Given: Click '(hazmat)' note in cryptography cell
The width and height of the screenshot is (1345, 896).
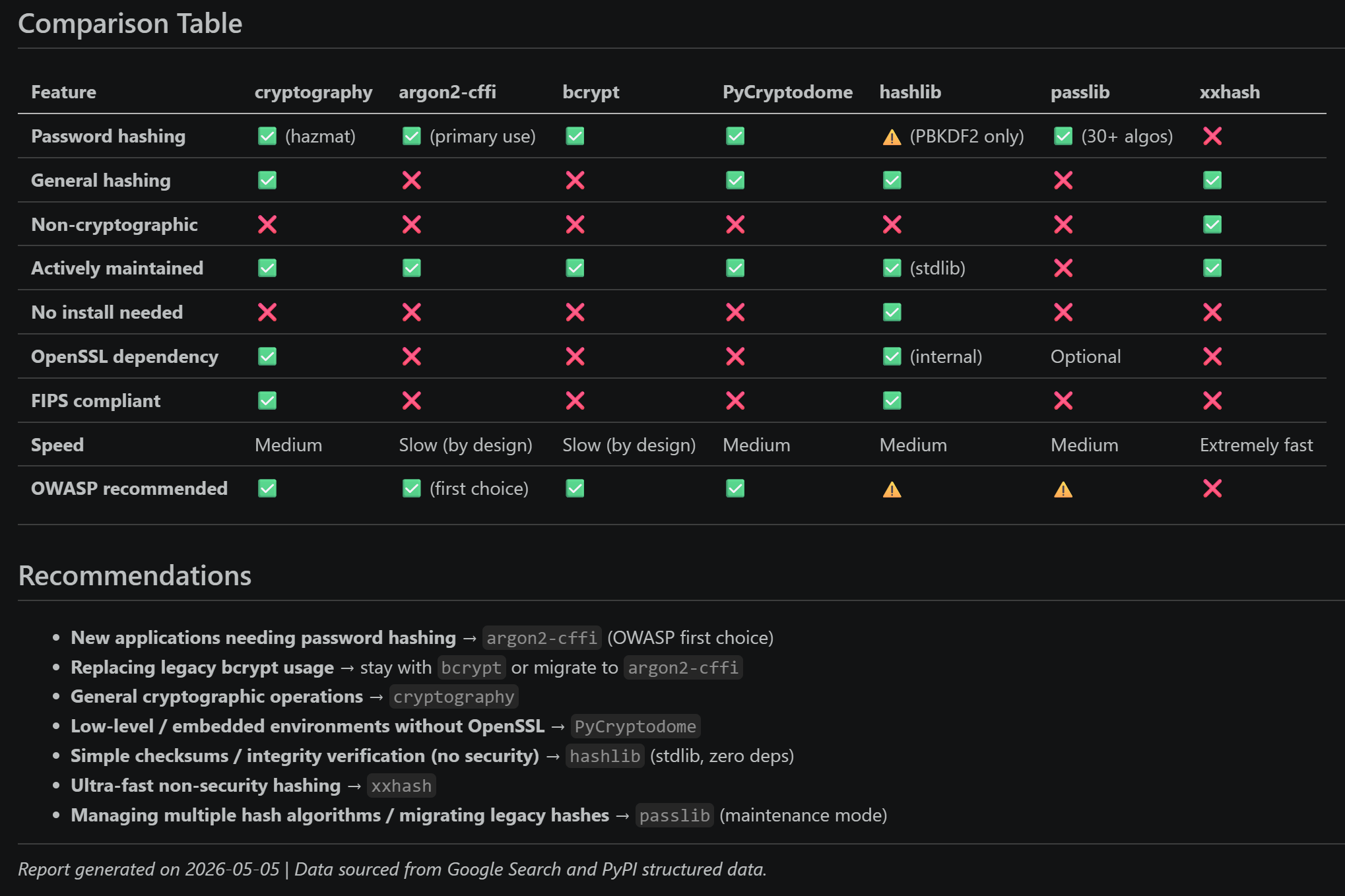Looking at the screenshot, I should (320, 137).
